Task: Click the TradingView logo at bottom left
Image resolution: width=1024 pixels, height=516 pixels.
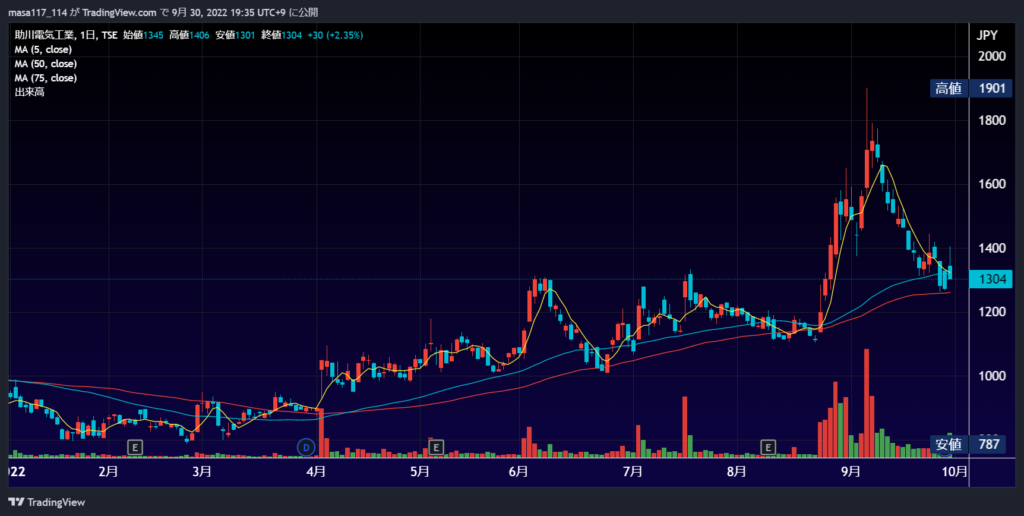Action: pyautogui.click(x=46, y=502)
